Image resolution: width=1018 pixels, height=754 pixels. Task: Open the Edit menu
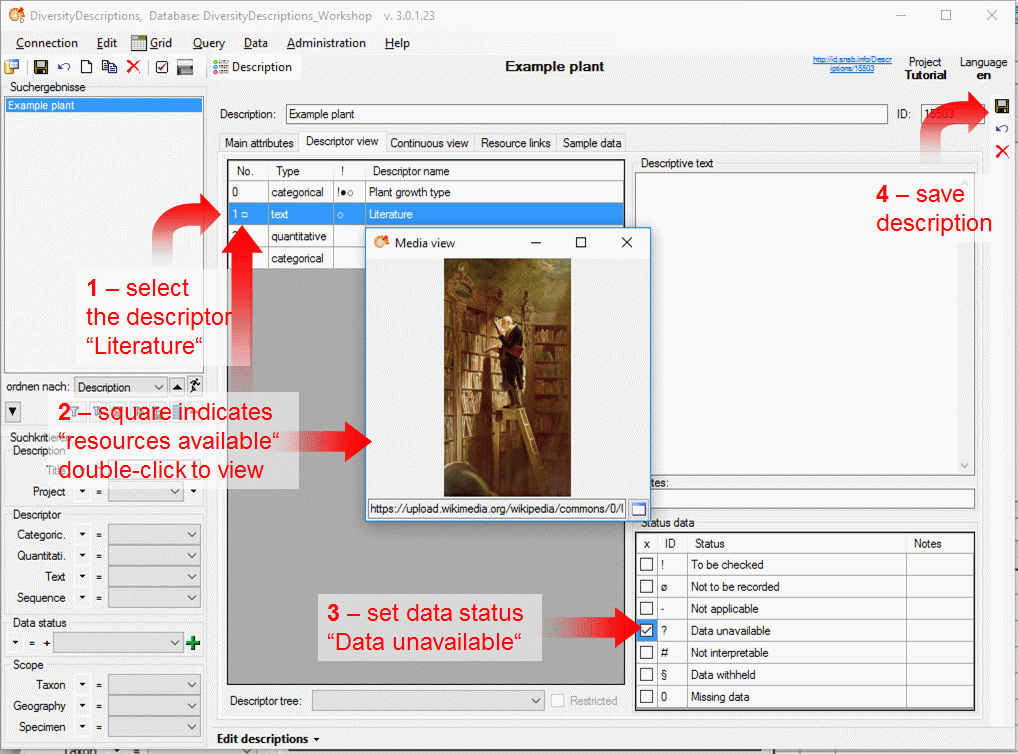[106, 43]
